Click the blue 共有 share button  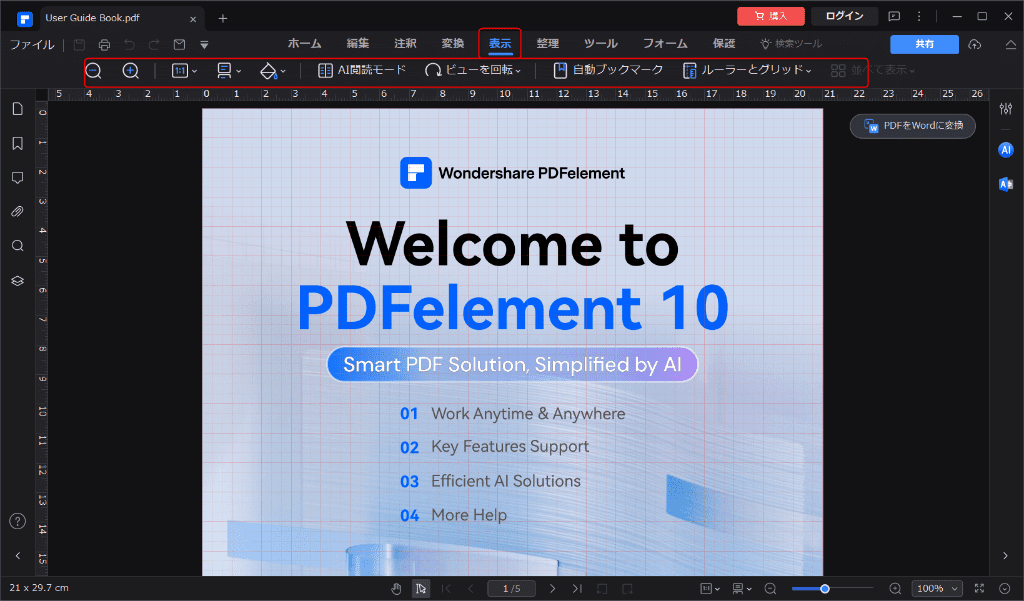click(924, 44)
